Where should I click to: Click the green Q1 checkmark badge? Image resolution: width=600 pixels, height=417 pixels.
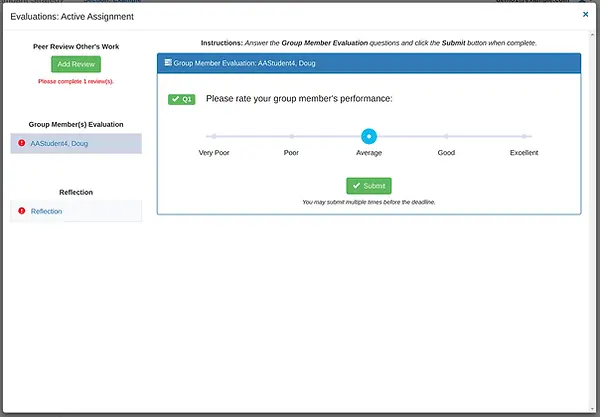click(181, 99)
